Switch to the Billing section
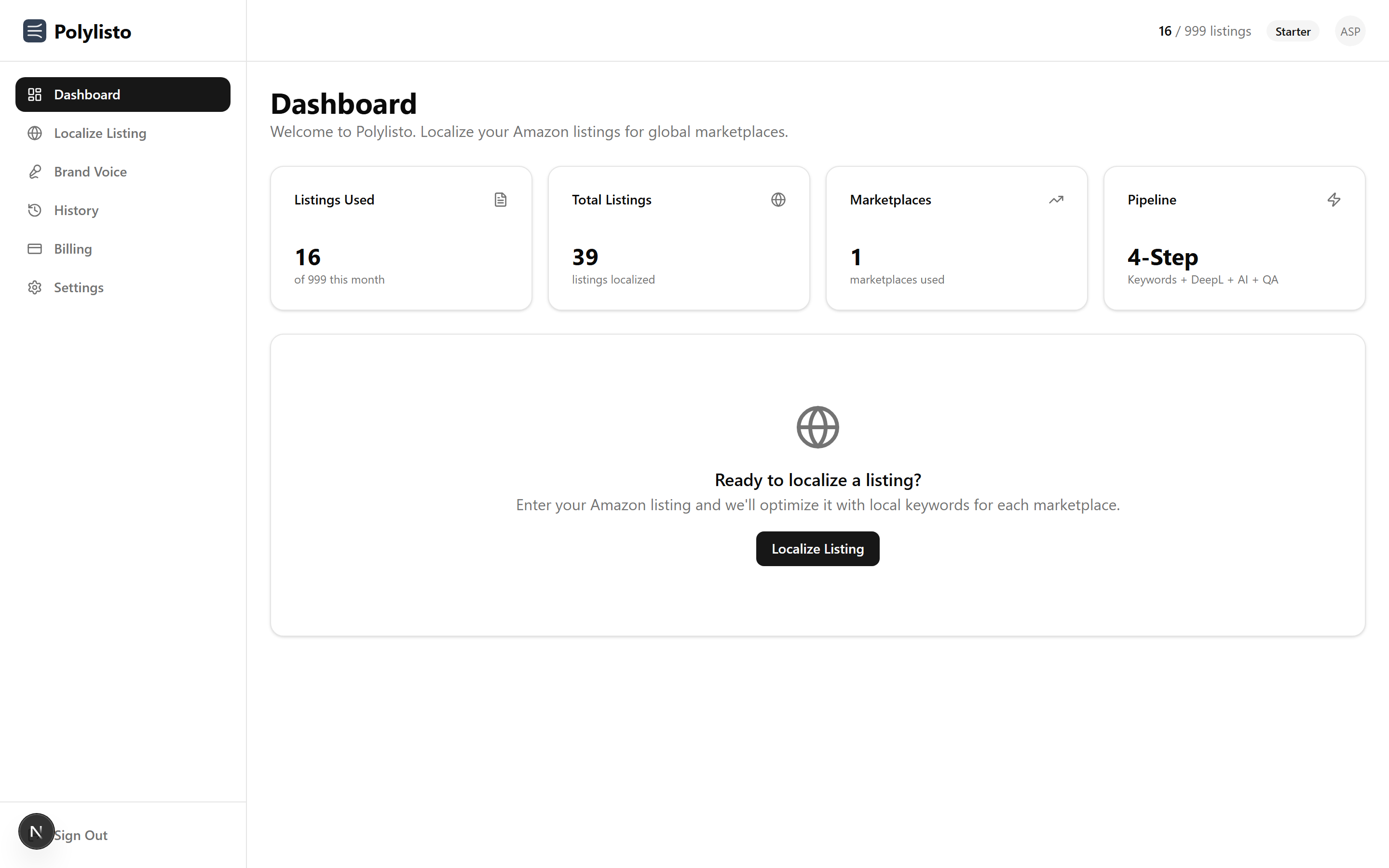The height and width of the screenshot is (868, 1389). point(73,248)
